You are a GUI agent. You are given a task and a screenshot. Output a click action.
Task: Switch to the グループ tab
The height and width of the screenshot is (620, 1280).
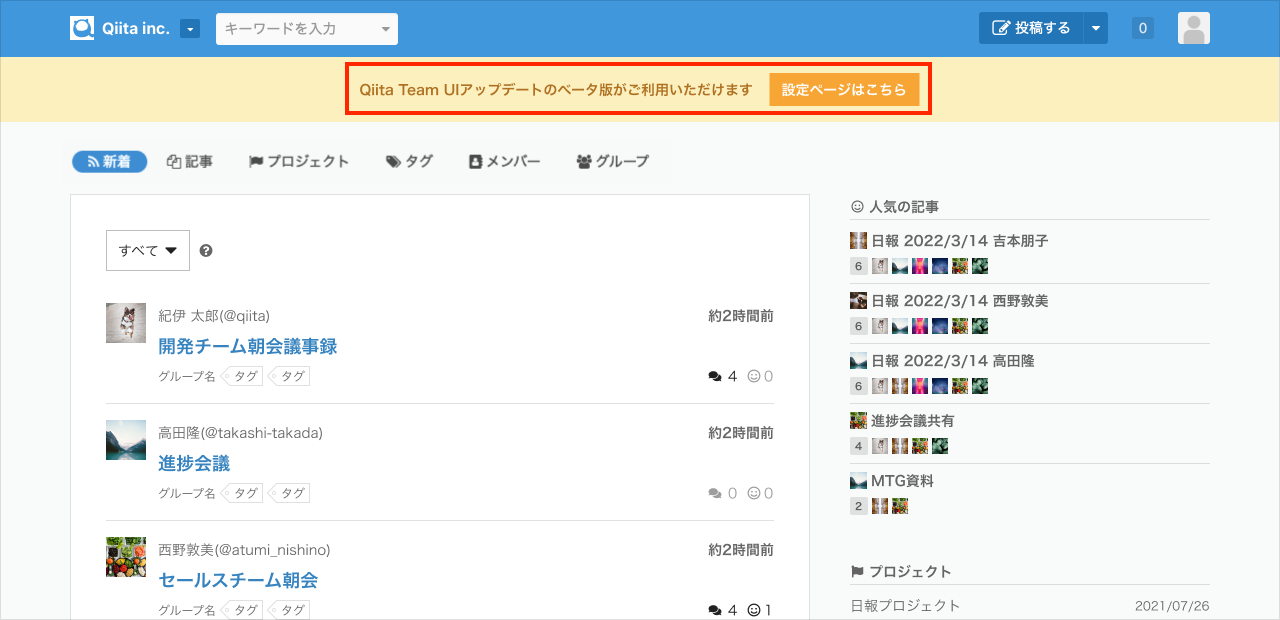click(x=613, y=161)
